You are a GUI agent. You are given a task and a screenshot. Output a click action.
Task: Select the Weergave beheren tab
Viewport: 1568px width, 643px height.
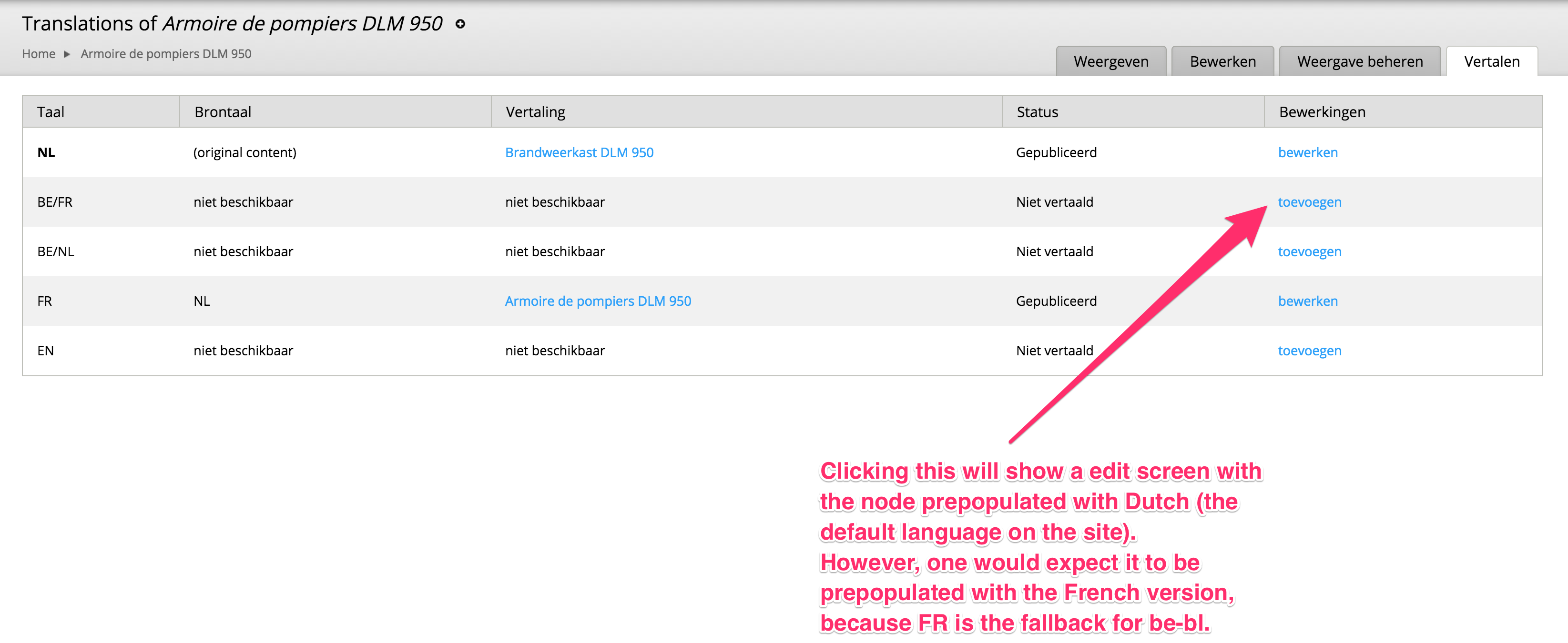click(x=1359, y=61)
